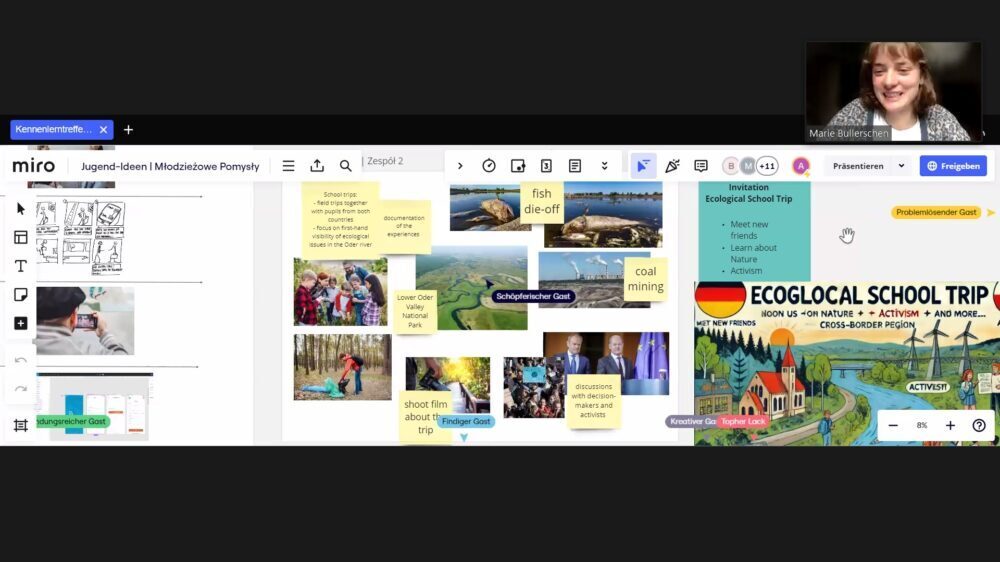Expand the collapsed toolbar chevron
The image size is (1000, 562).
point(460,166)
